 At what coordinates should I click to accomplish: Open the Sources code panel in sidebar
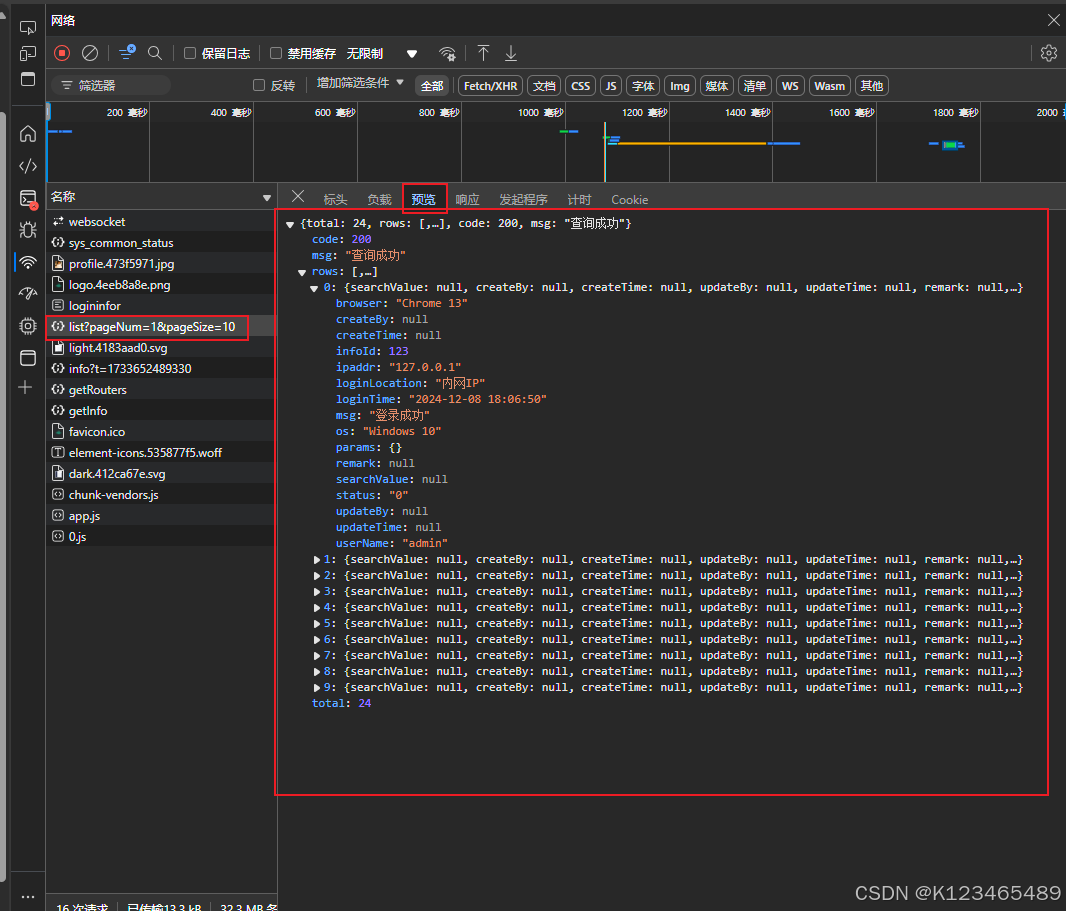pos(28,166)
